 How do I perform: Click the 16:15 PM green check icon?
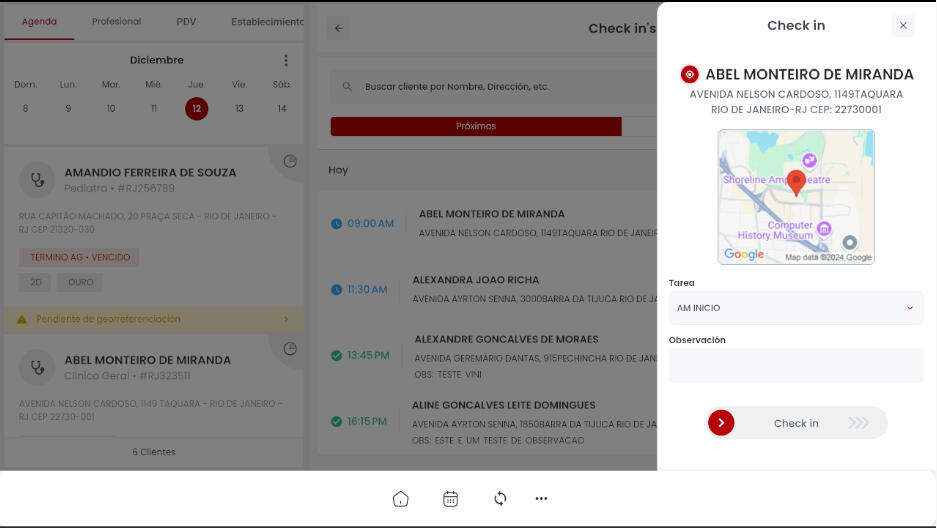click(336, 422)
